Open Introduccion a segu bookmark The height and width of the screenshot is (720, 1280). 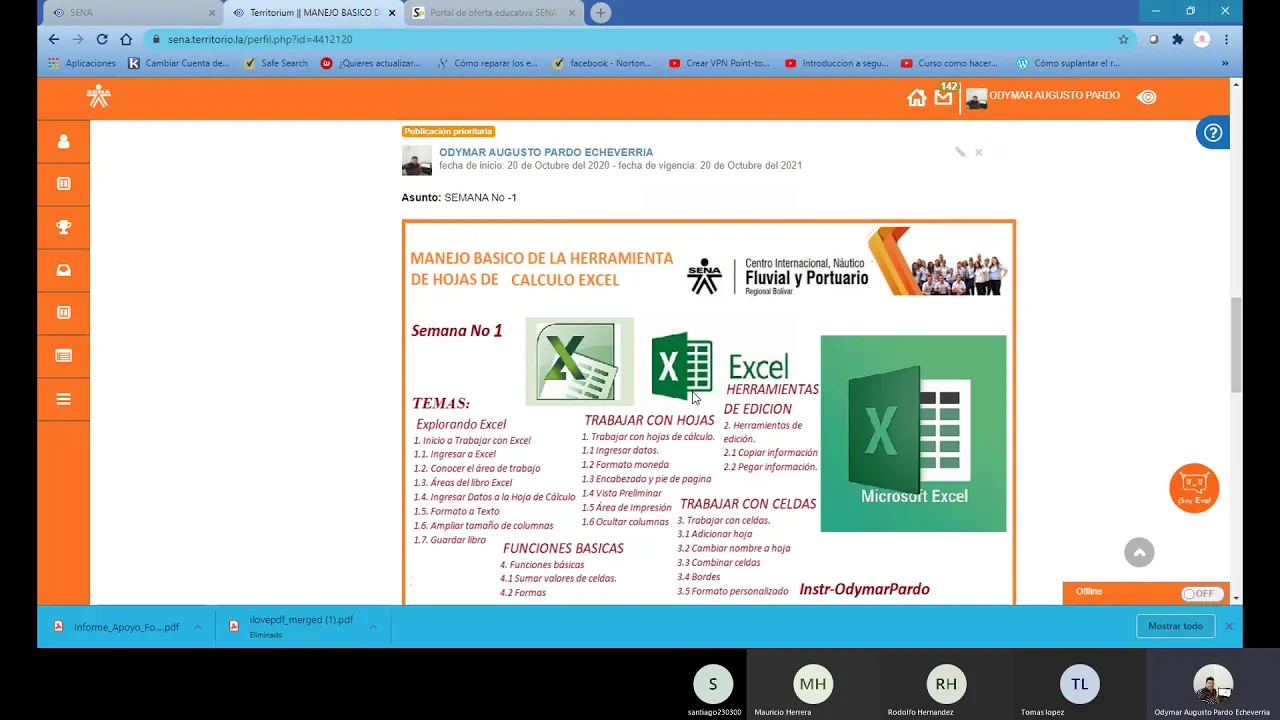point(836,63)
